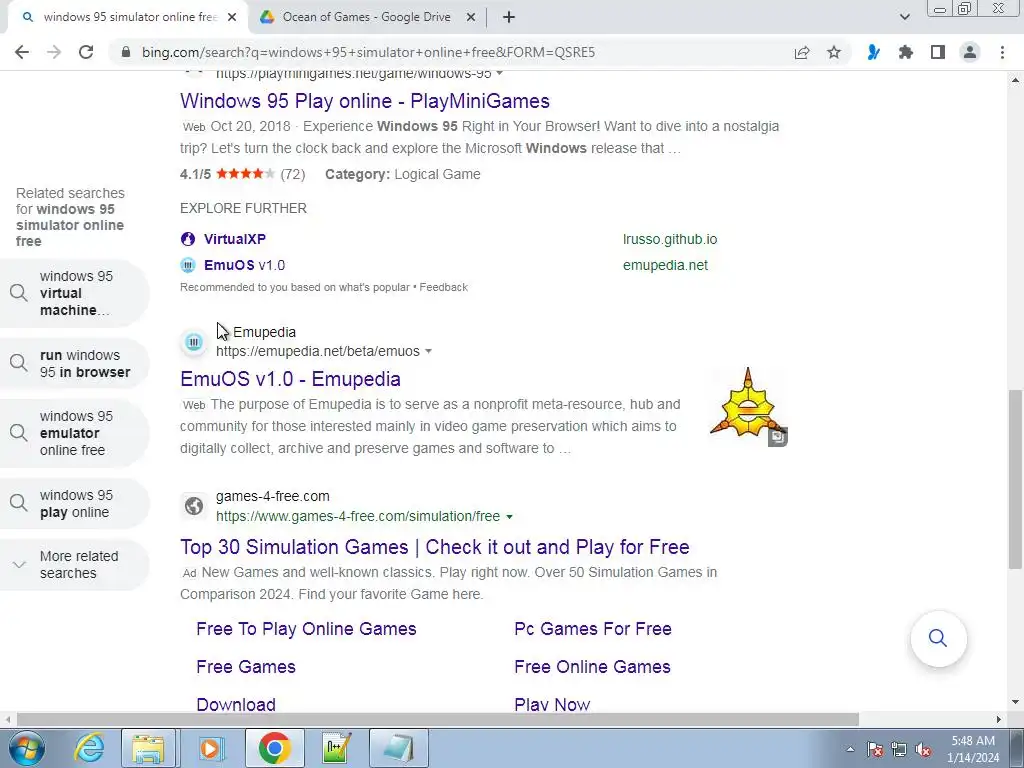Switch to Ocean of Games Google Drive tab
Screen dimensions: 1024x768
(x=366, y=18)
